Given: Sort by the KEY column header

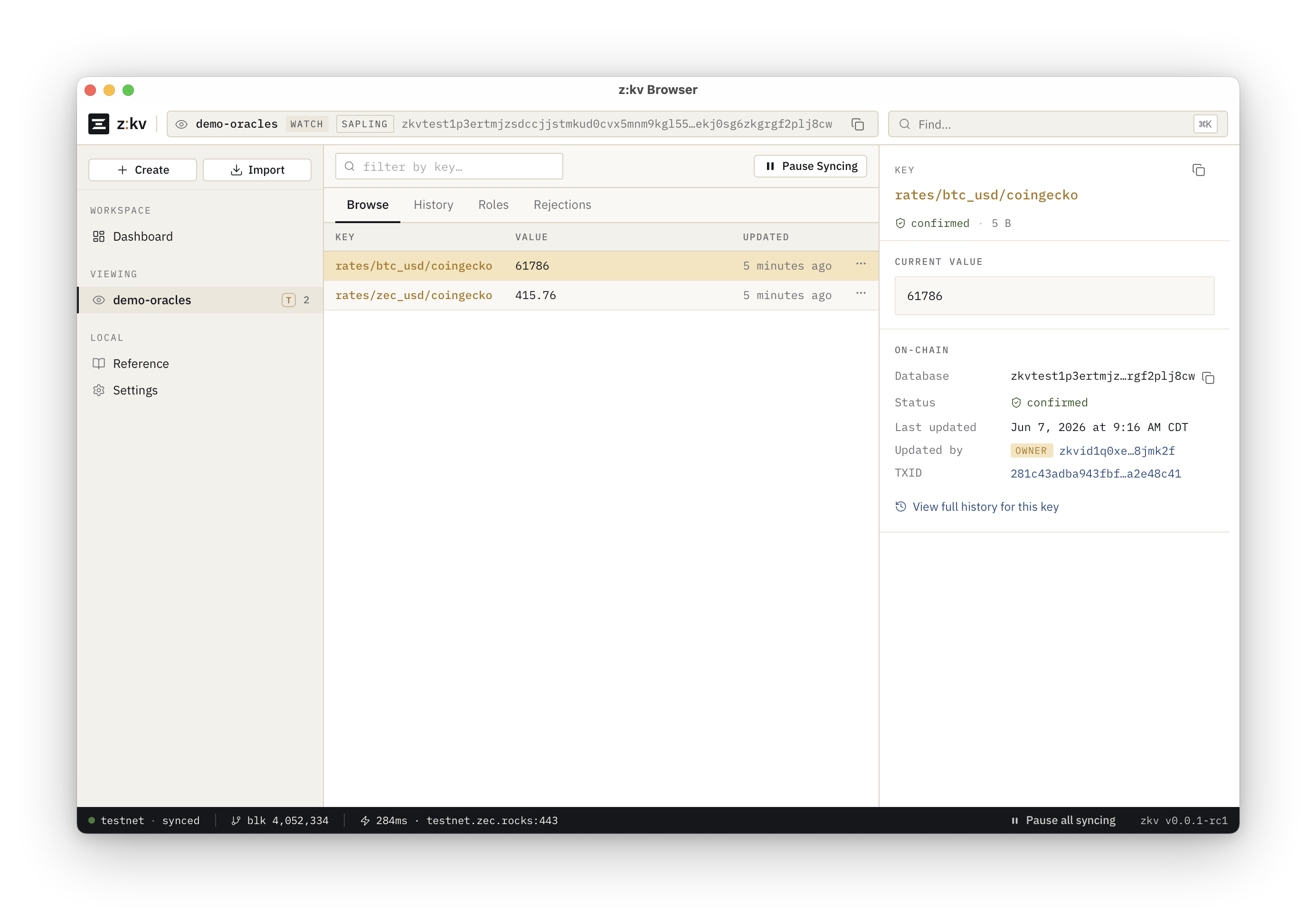Looking at the screenshot, I should (344, 237).
